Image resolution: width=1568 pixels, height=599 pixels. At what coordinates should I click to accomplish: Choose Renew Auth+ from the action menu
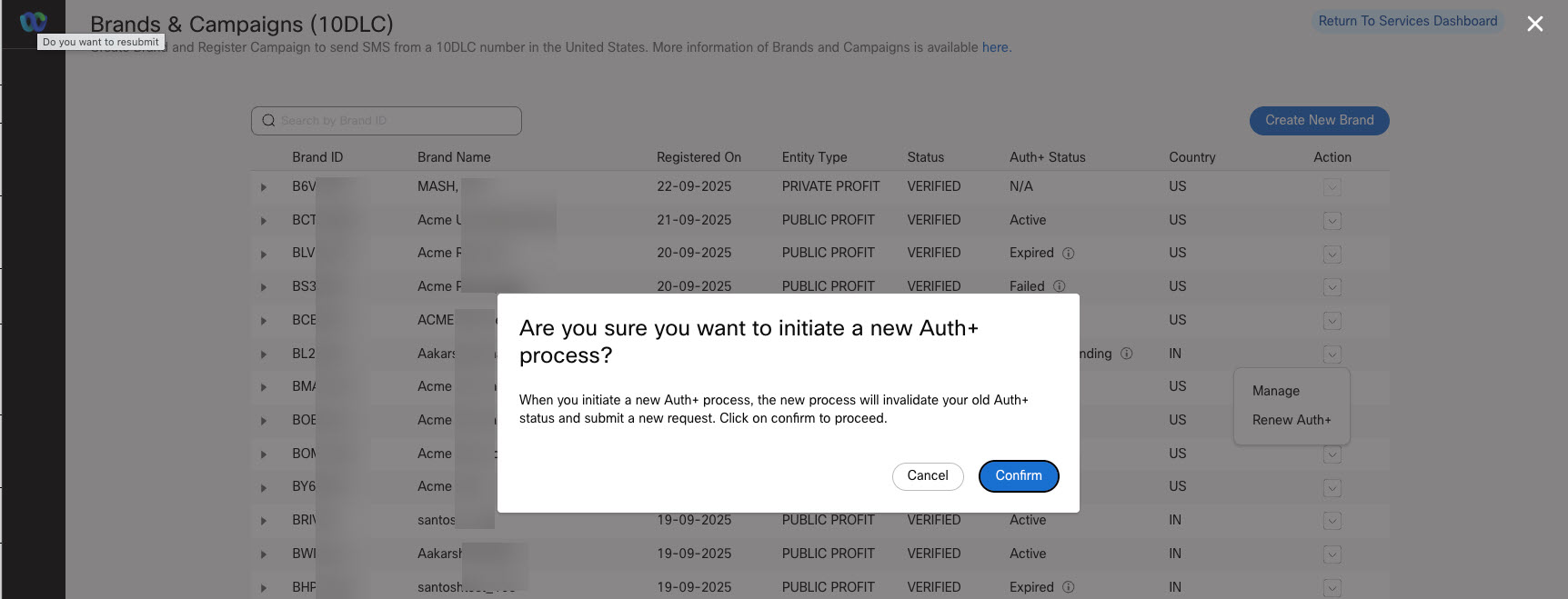point(1292,420)
